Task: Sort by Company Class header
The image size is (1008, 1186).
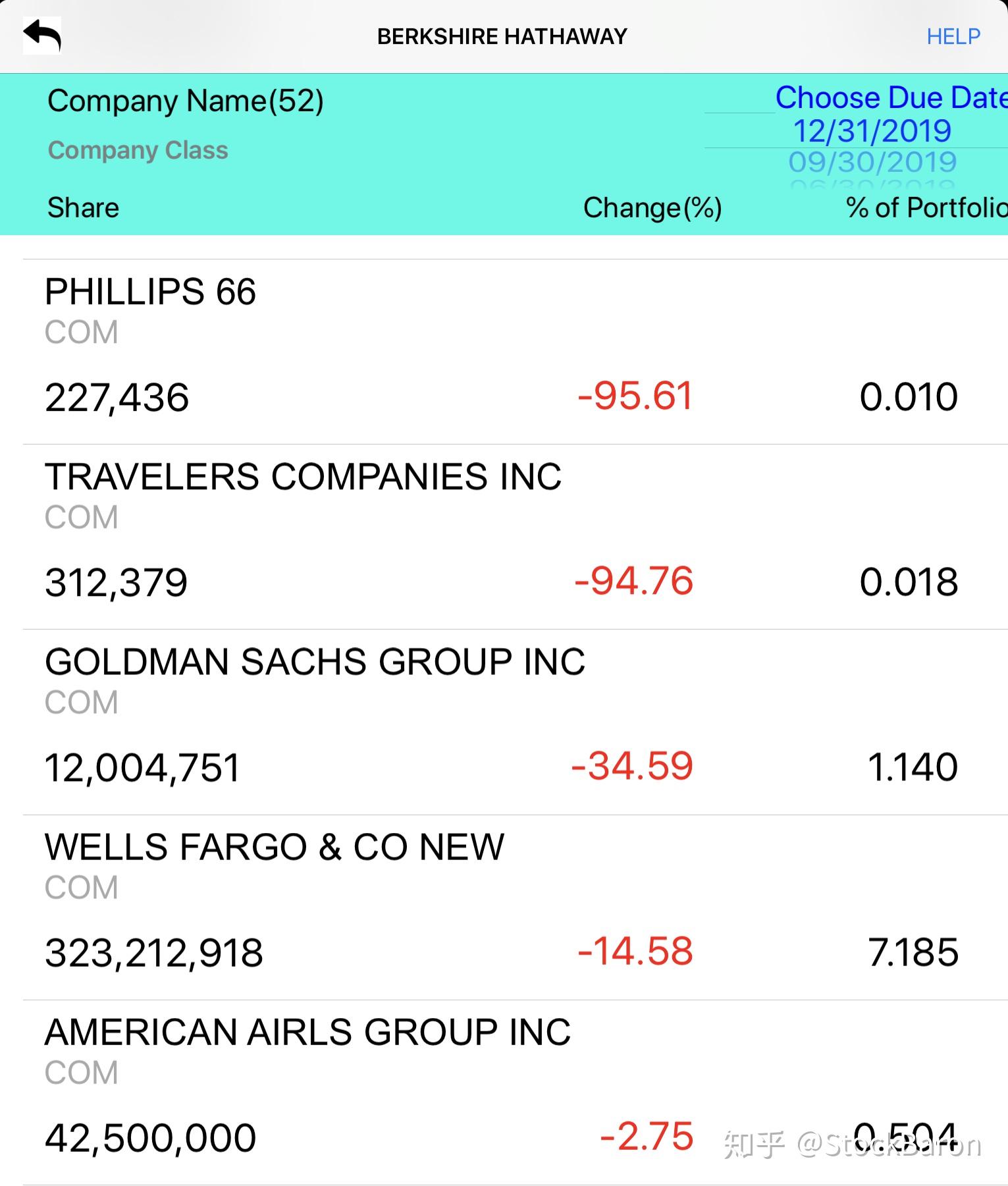Action: coord(138,150)
